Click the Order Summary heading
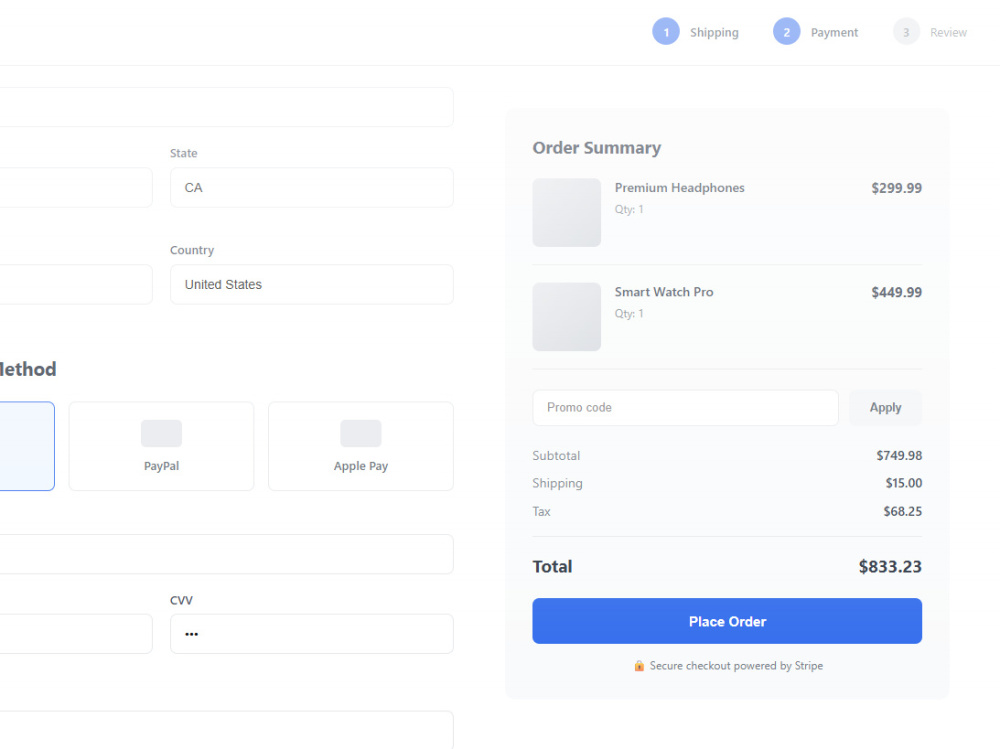The image size is (1000, 749). coord(597,148)
